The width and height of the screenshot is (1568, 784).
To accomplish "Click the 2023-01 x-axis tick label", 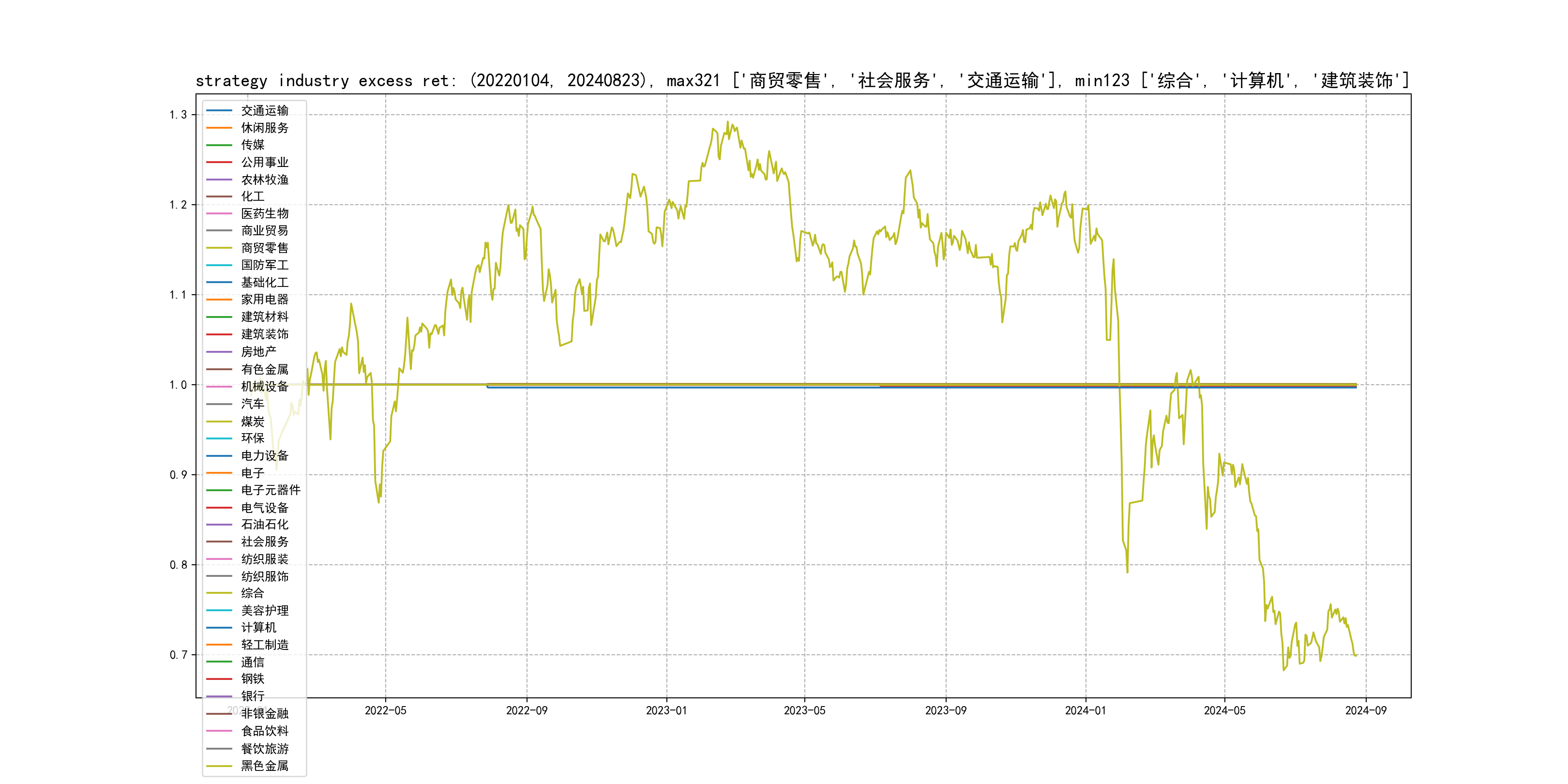I will tap(666, 711).
